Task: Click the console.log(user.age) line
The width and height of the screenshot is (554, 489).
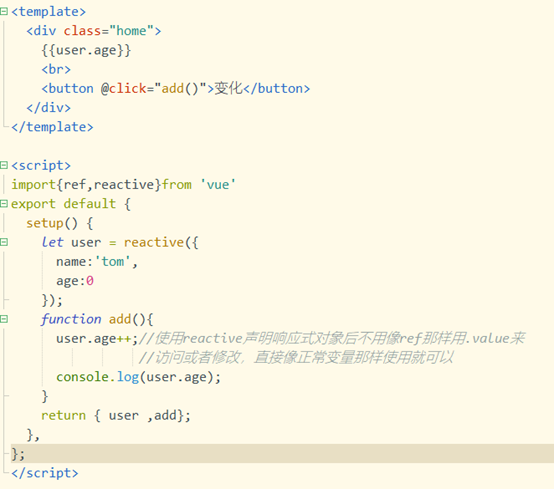Action: [x=138, y=377]
